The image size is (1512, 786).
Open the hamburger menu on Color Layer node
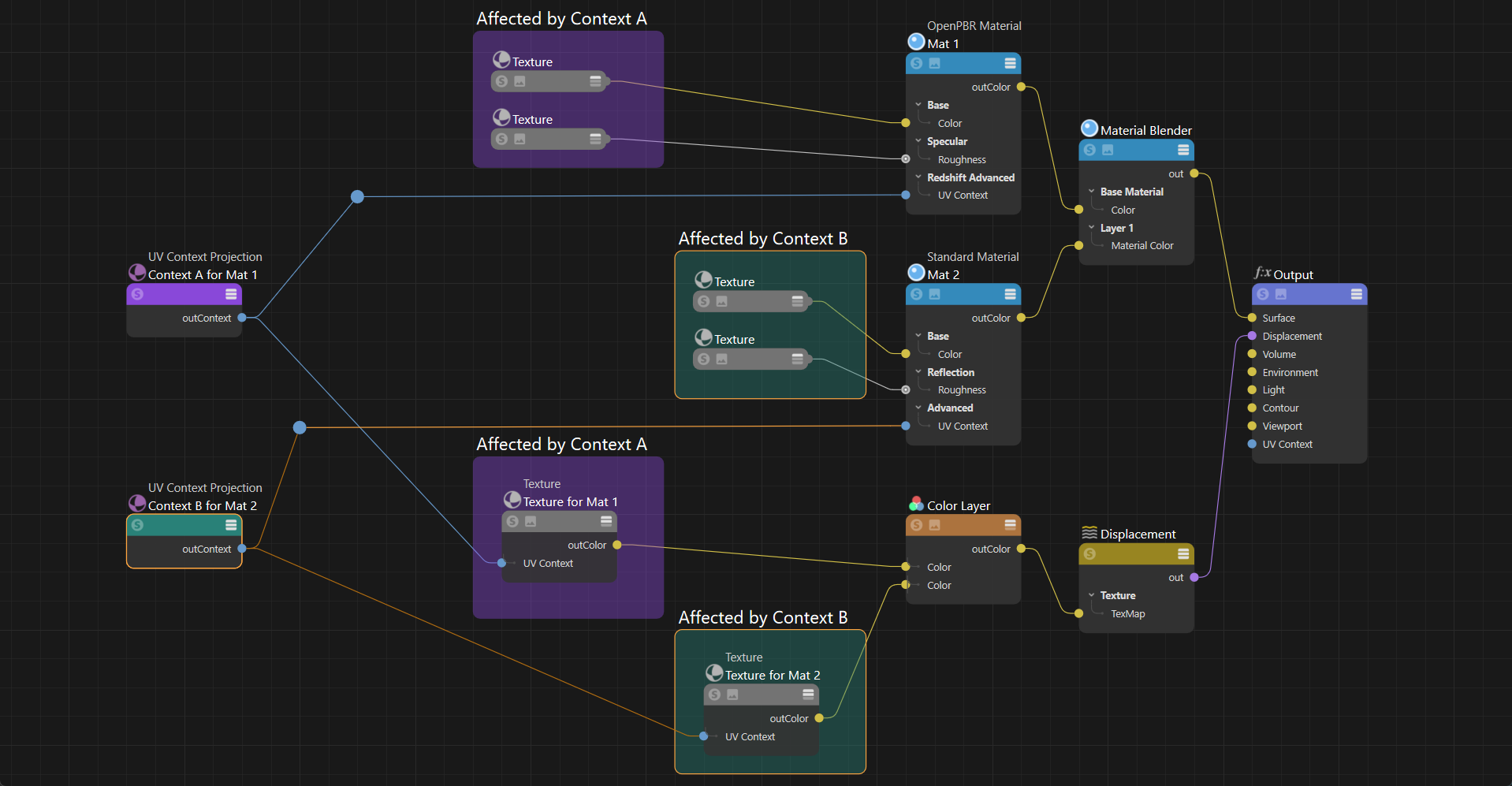(1010, 525)
